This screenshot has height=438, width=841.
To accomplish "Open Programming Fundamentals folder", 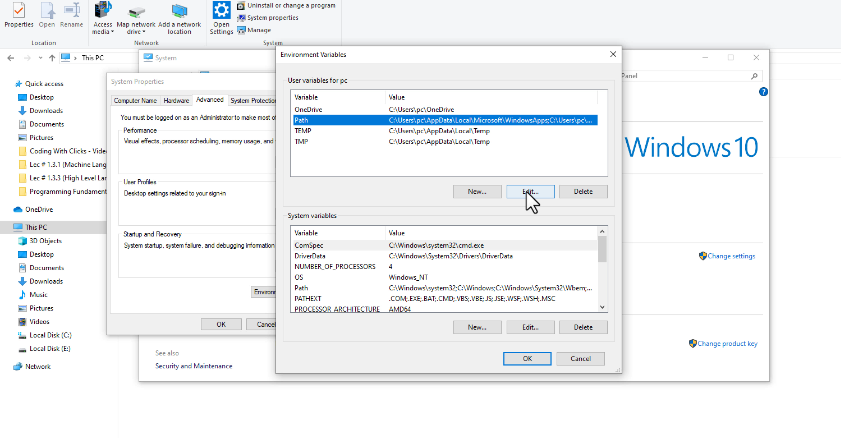I will 62,191.
